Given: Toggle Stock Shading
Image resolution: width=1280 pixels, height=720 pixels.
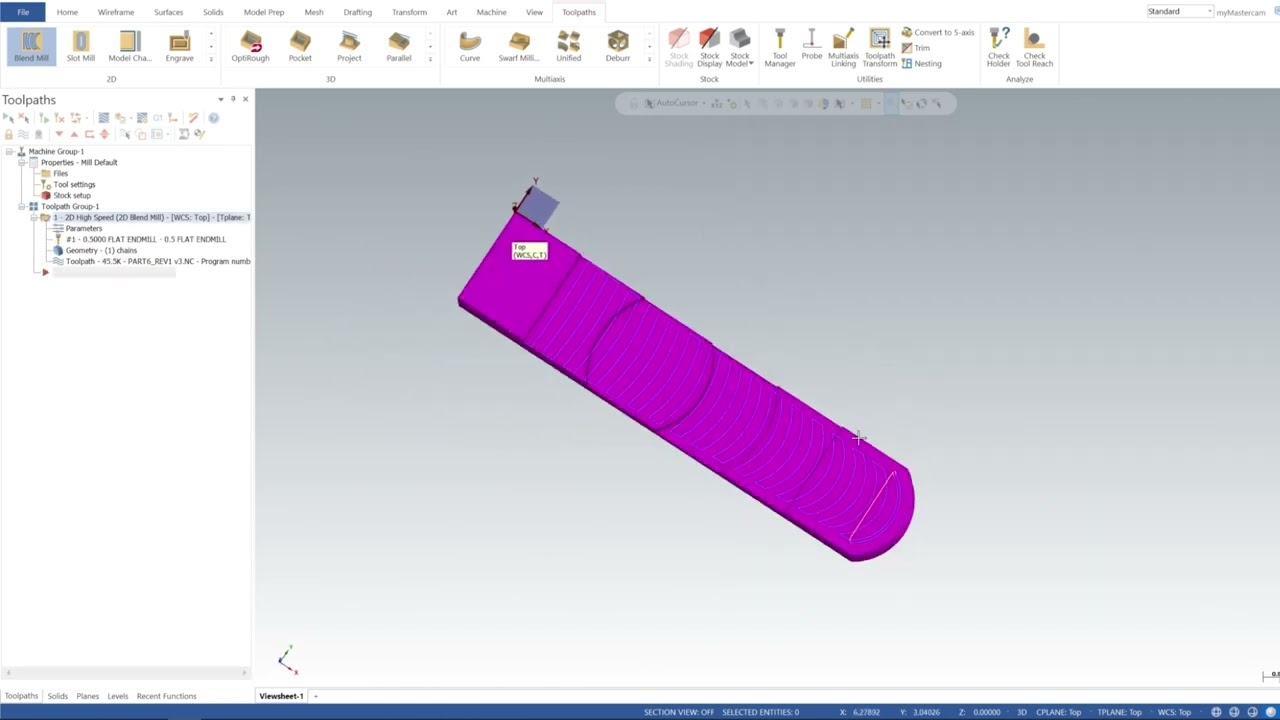Looking at the screenshot, I should (x=679, y=48).
